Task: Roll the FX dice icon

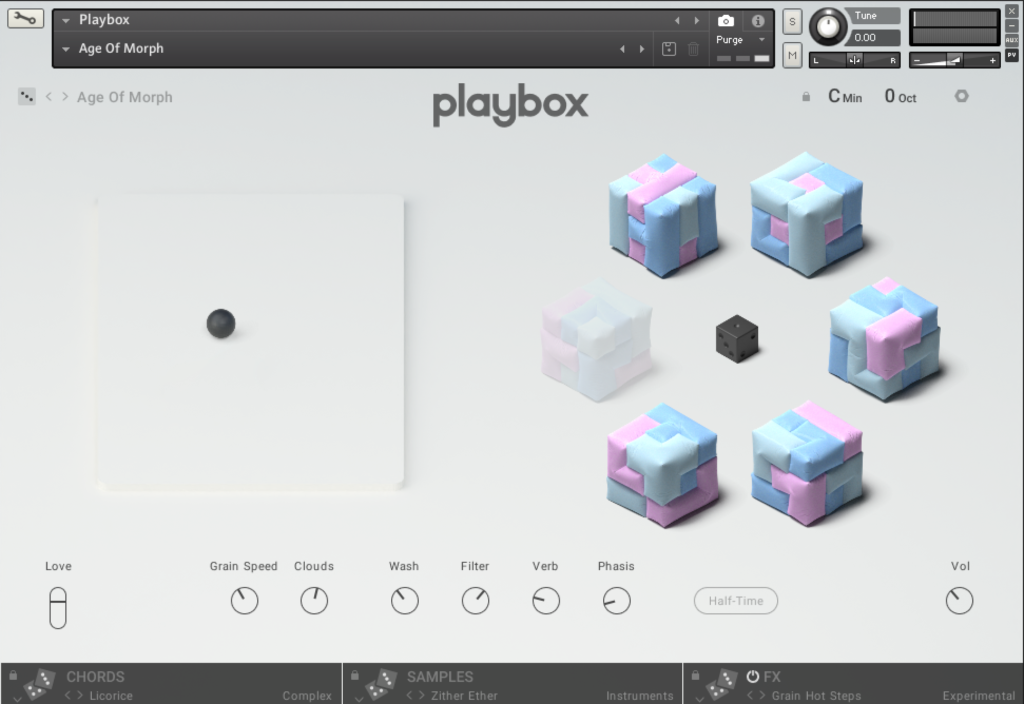Action: click(x=722, y=686)
